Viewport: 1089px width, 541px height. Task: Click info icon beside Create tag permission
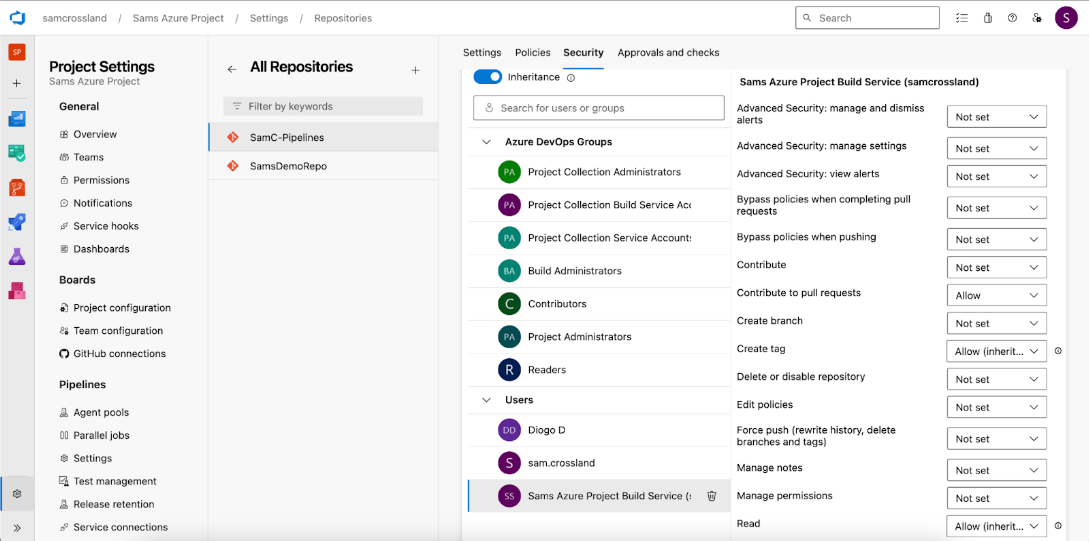point(1058,351)
